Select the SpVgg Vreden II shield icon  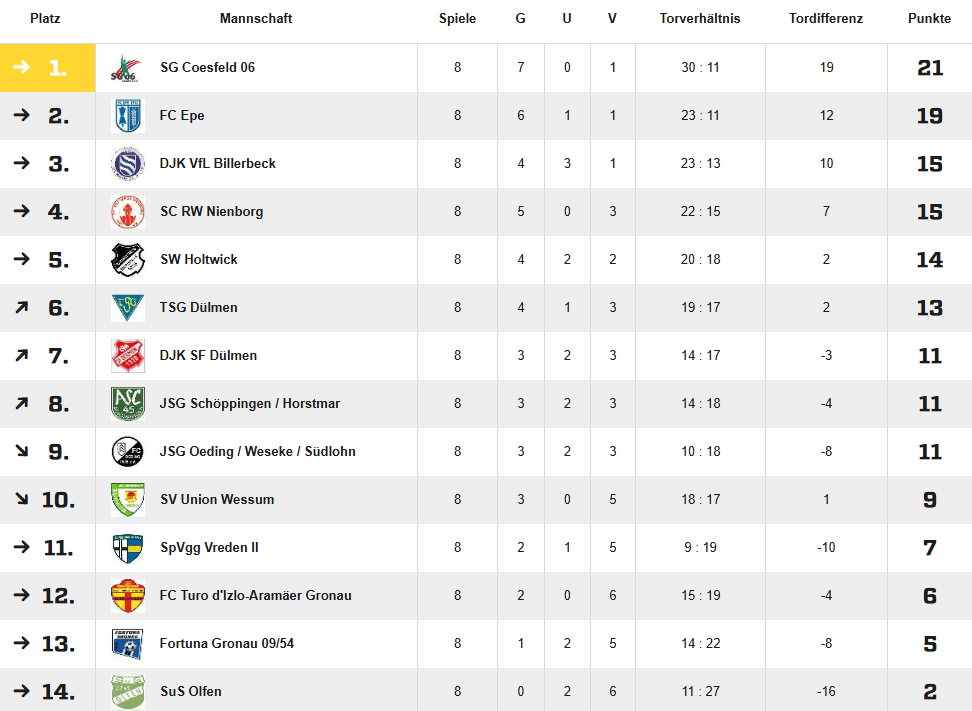click(x=128, y=548)
